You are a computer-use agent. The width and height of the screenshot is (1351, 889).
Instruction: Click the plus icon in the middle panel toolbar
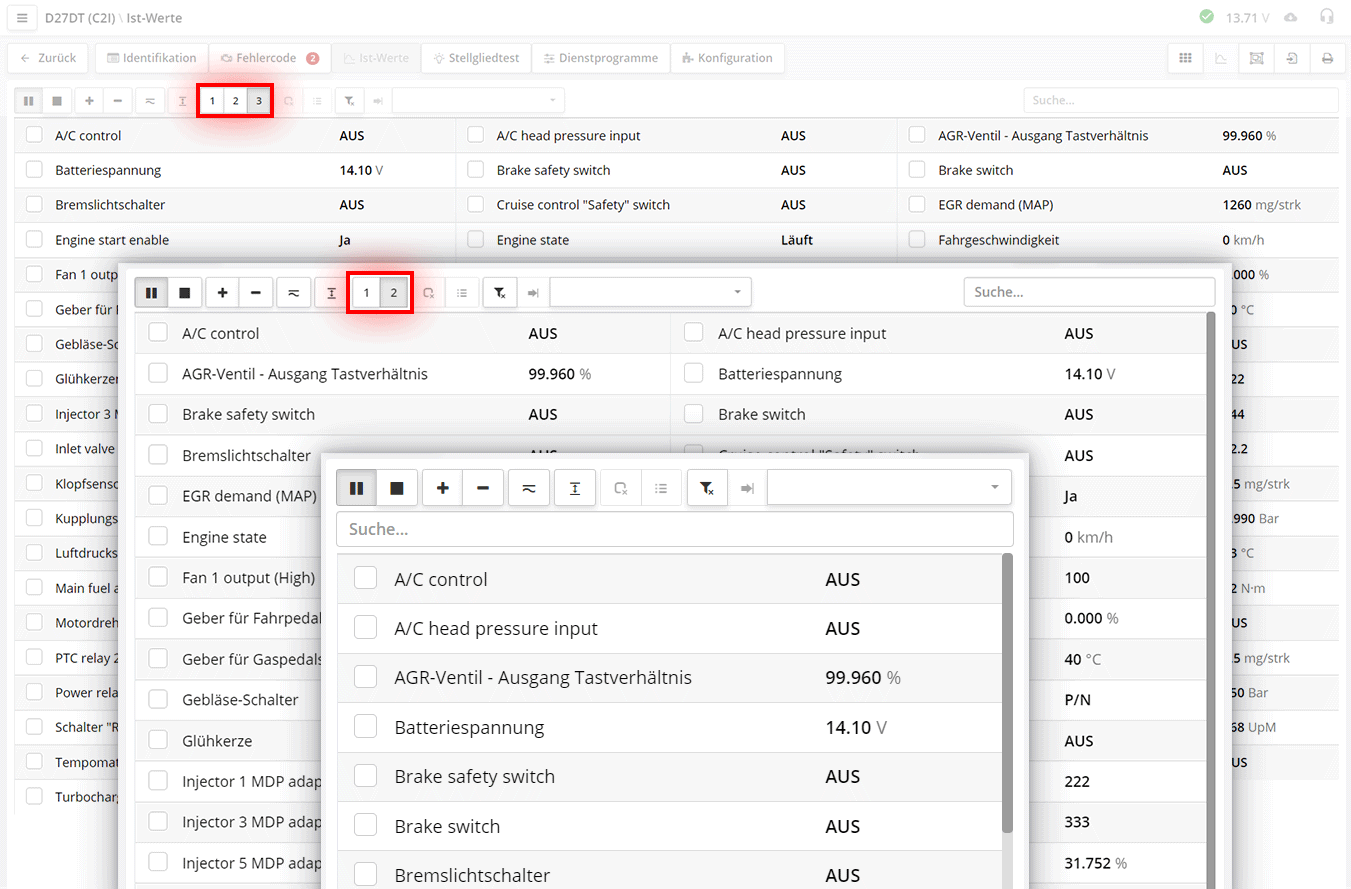(x=222, y=292)
